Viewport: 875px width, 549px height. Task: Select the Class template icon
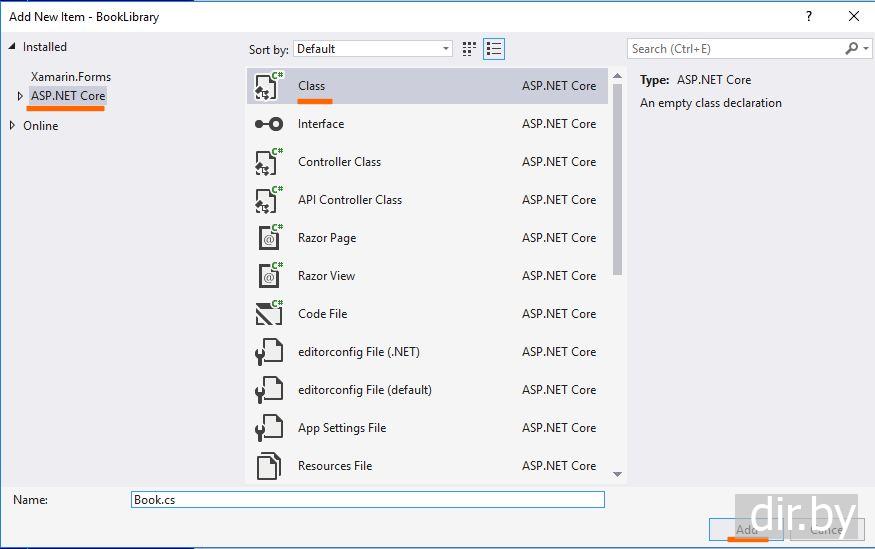pos(268,86)
